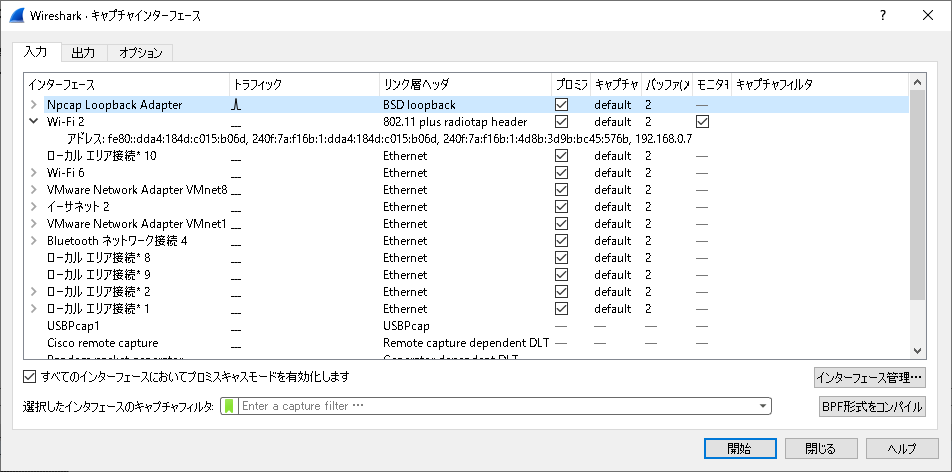This screenshot has height=472, width=952.
Task: Toggle promiscuous checkbox for VMware Network Adapter VMnet8
Action: pyautogui.click(x=562, y=190)
